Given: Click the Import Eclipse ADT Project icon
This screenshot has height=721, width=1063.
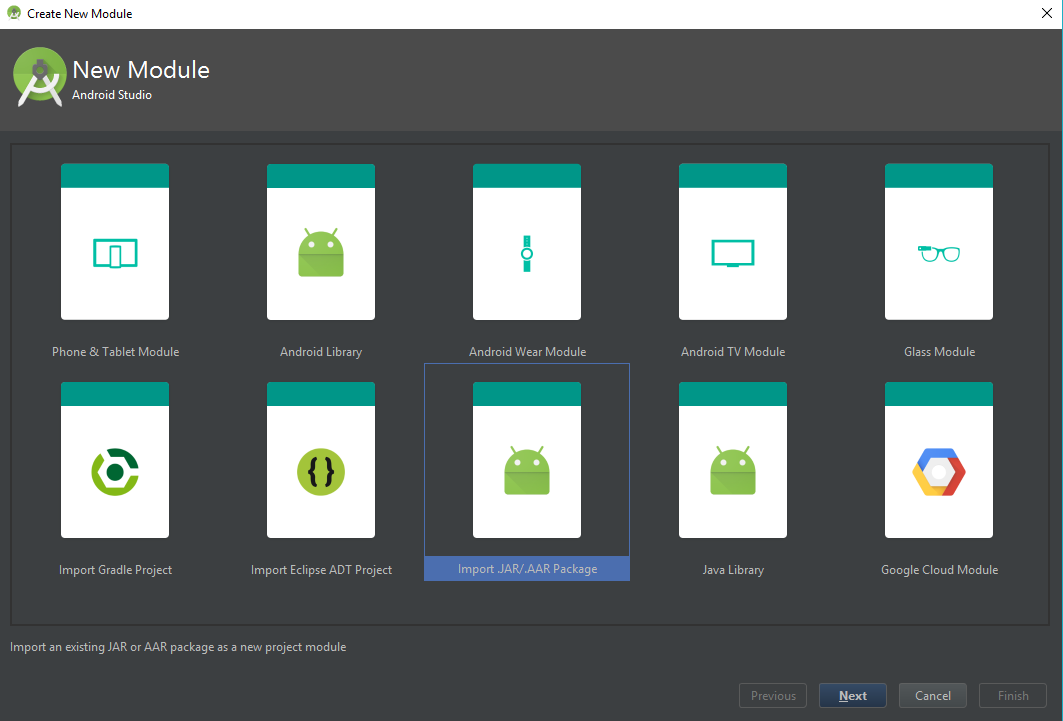Looking at the screenshot, I should 321,471.
